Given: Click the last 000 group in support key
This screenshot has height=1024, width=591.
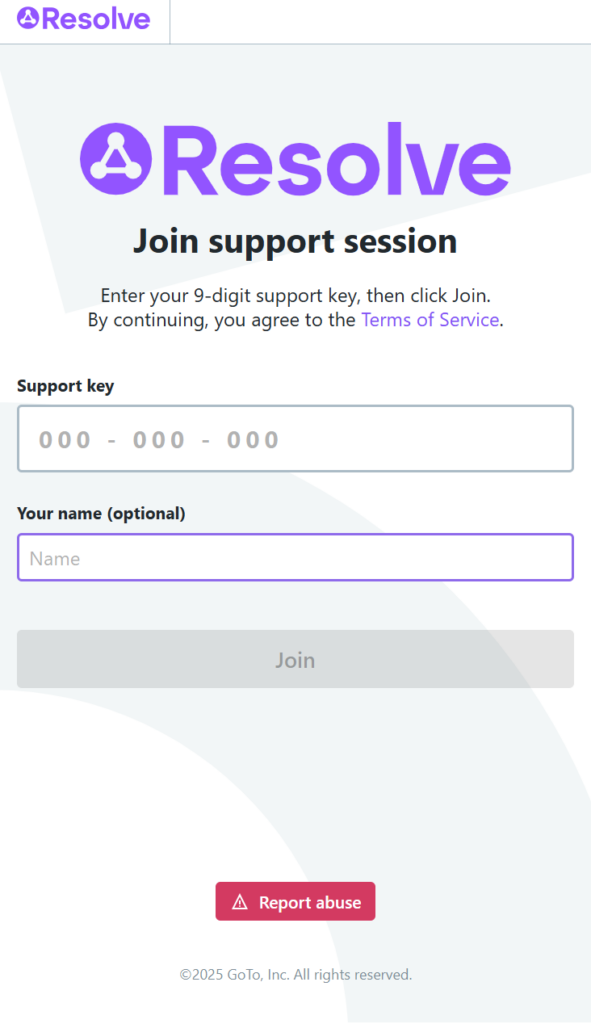Looking at the screenshot, I should coord(253,440).
